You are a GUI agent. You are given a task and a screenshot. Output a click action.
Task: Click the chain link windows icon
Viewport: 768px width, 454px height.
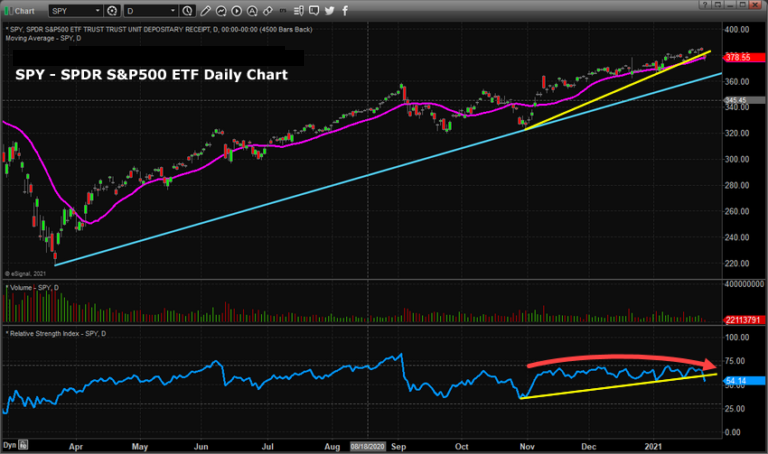pos(267,11)
